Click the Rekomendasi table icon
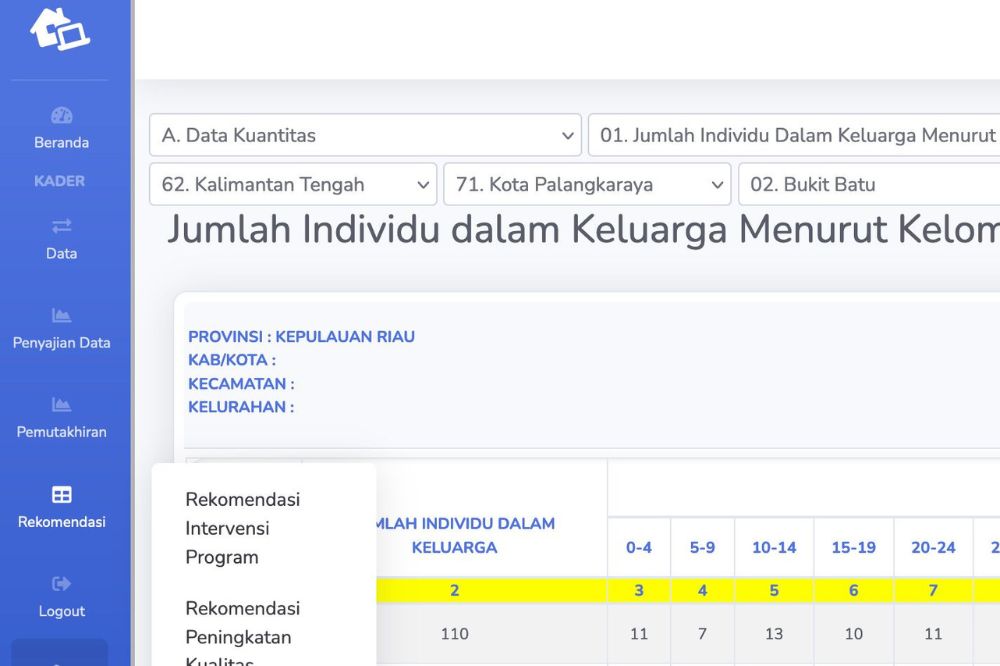The width and height of the screenshot is (1000, 666). (61, 495)
